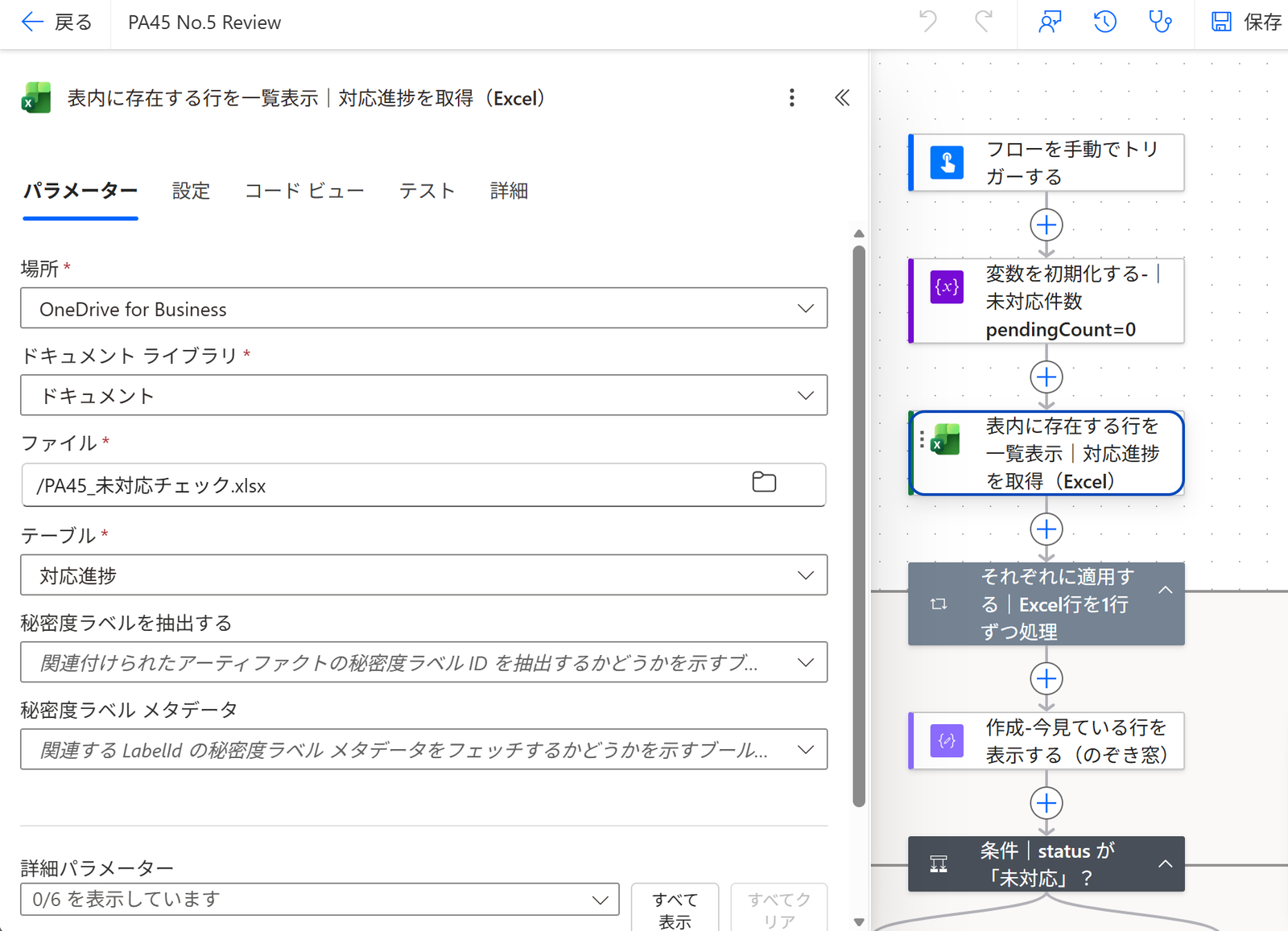
Task: Click the 保存 save button
Action: click(1246, 22)
